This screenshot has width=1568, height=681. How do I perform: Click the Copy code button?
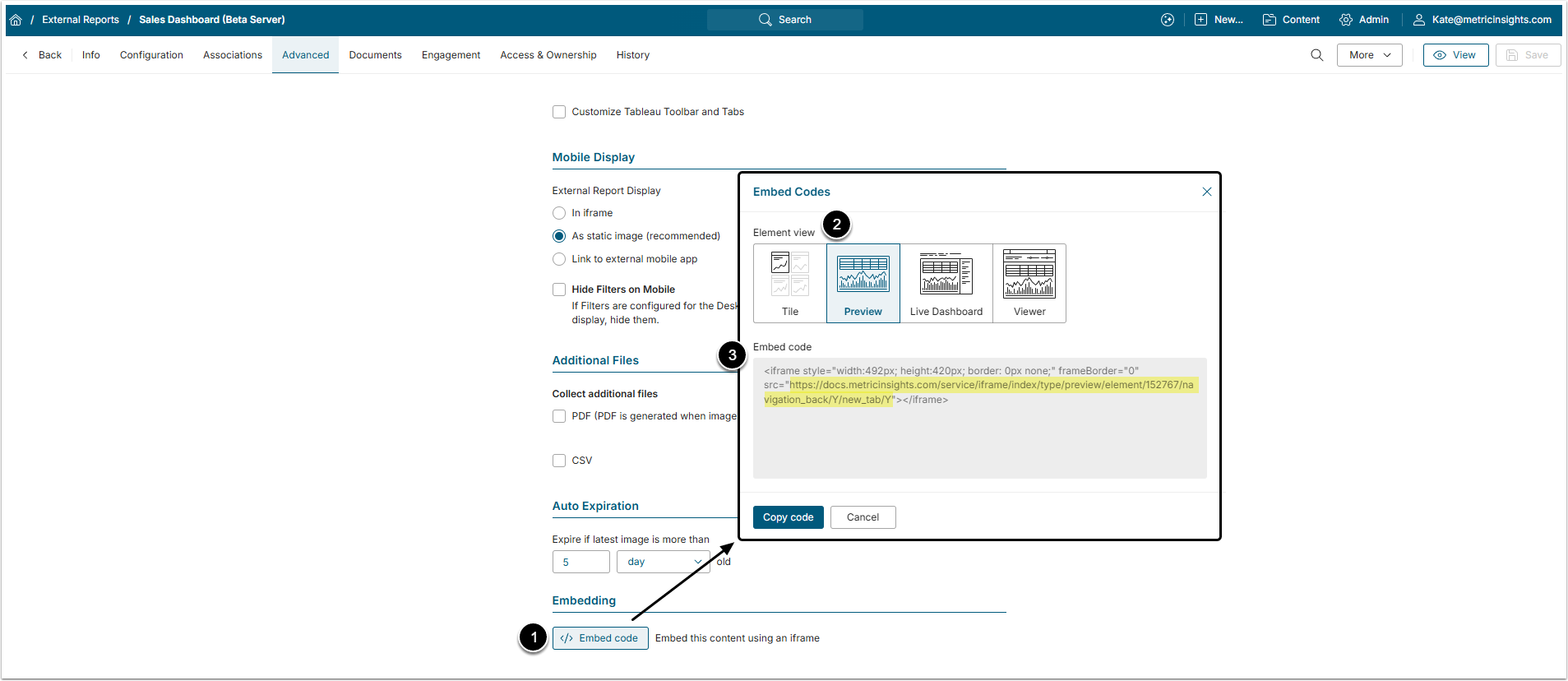click(789, 517)
